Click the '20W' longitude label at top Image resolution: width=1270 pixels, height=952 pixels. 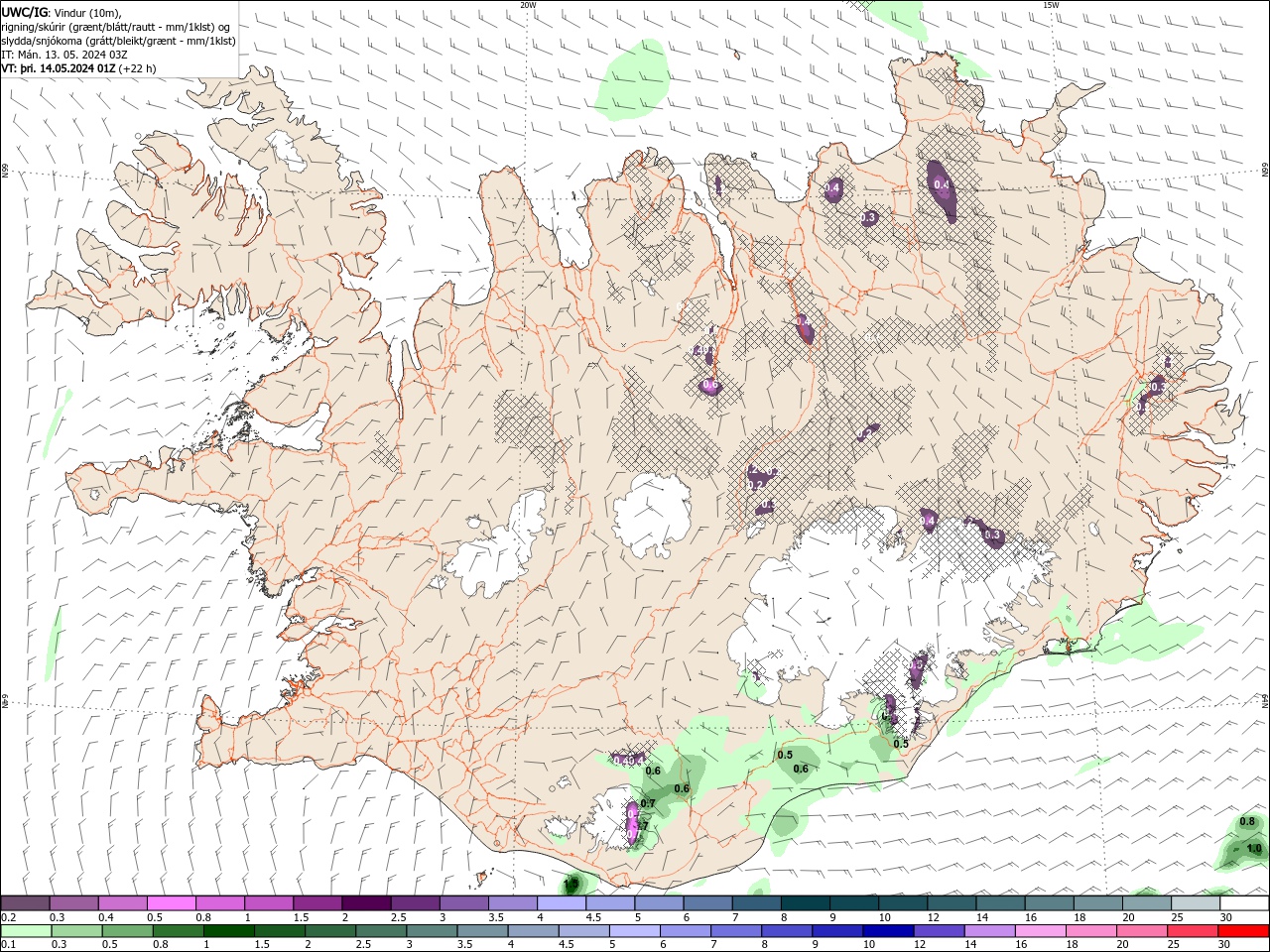pyautogui.click(x=528, y=5)
